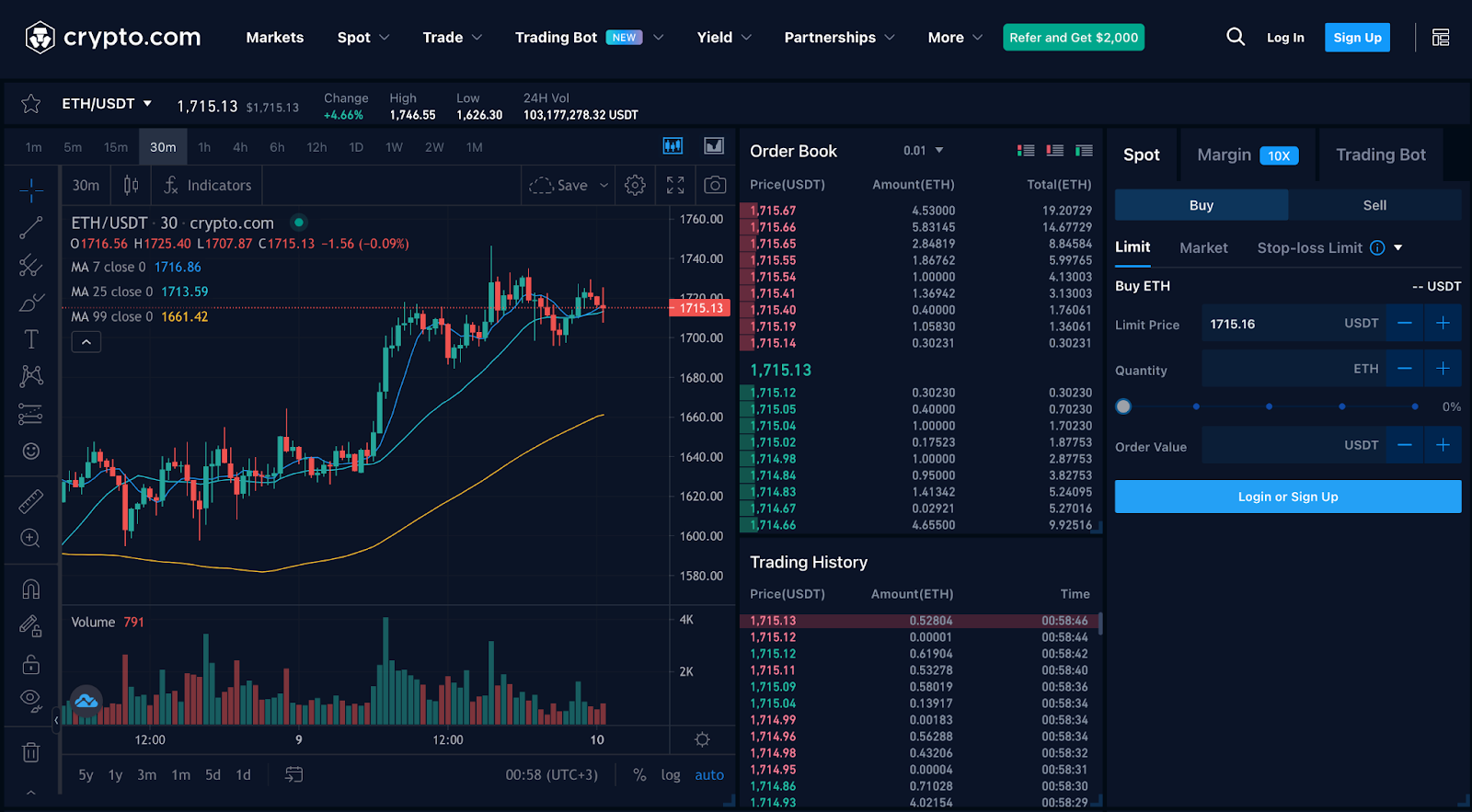Viewport: 1472px width, 812px height.
Task: Toggle auto scale on the chart
Action: click(709, 775)
